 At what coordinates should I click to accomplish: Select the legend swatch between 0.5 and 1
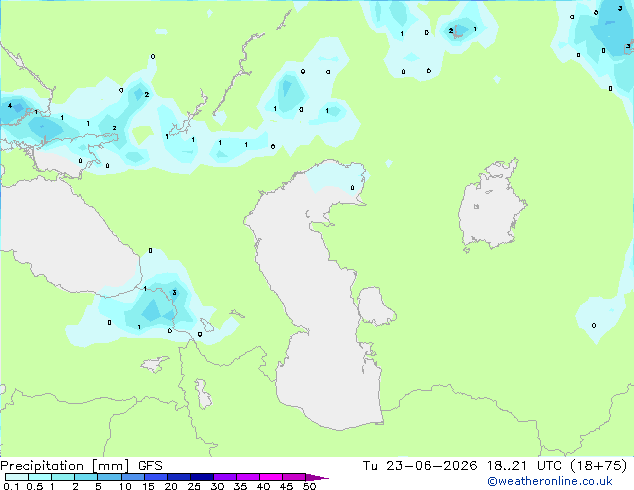pyautogui.click(x=40, y=477)
